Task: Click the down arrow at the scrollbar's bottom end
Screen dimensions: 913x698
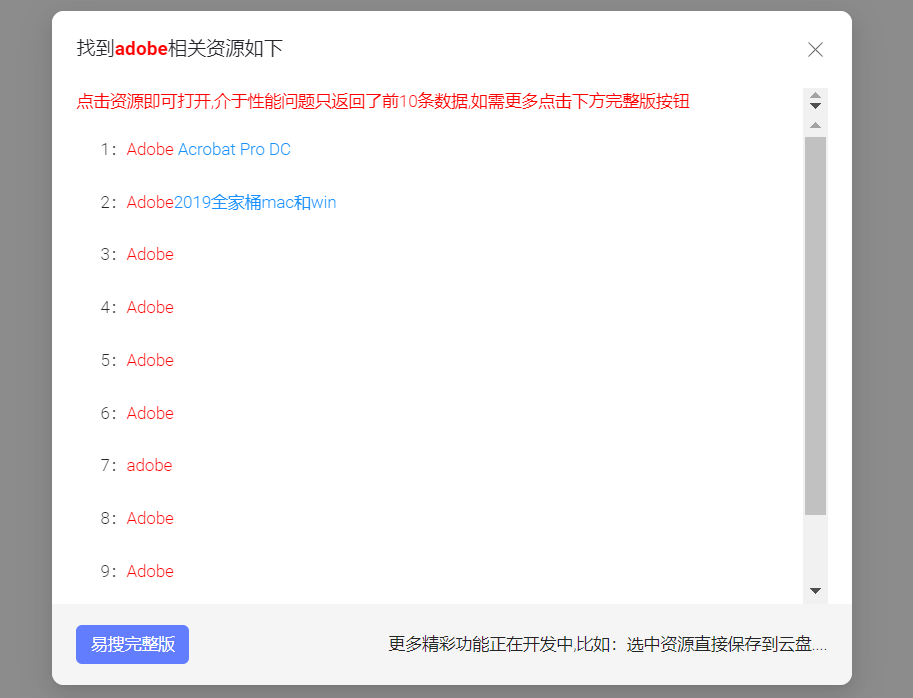Action: point(815,591)
